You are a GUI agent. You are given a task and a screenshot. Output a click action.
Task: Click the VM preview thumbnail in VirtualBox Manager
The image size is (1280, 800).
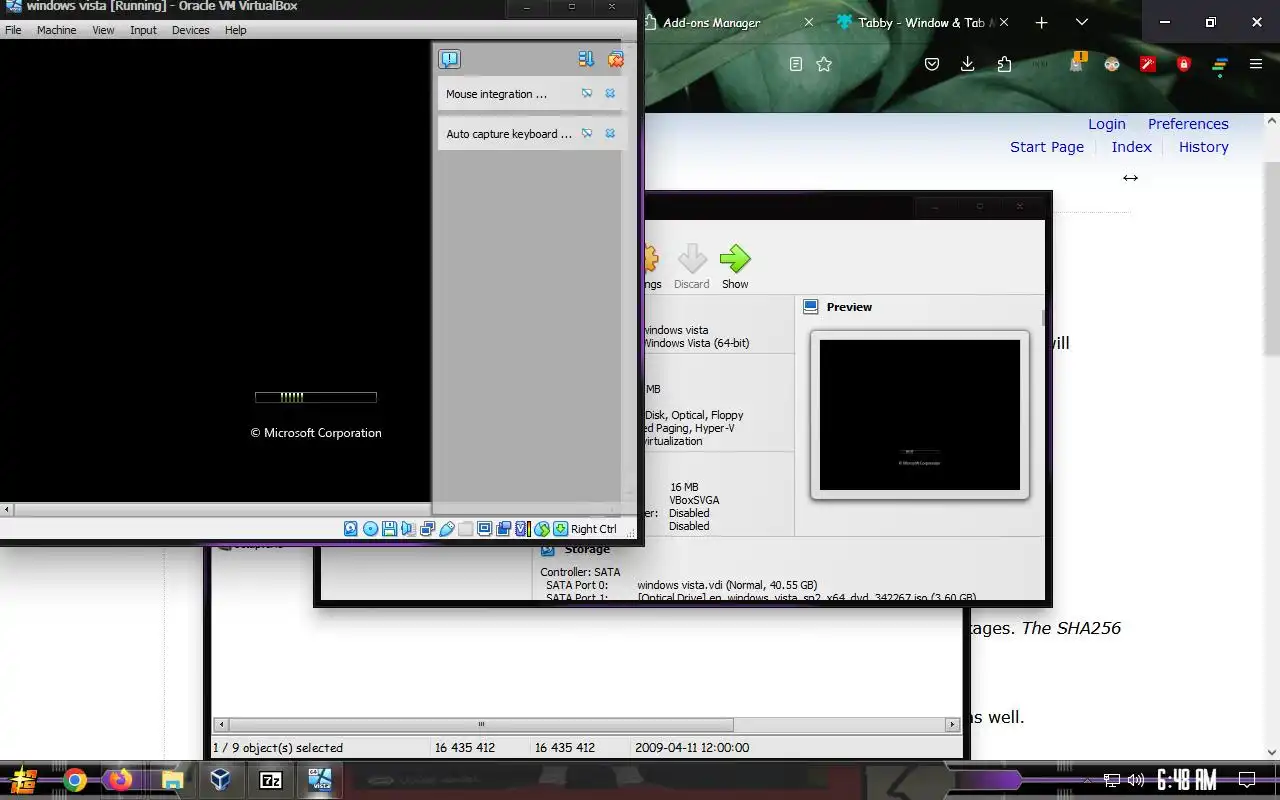pyautogui.click(x=920, y=415)
